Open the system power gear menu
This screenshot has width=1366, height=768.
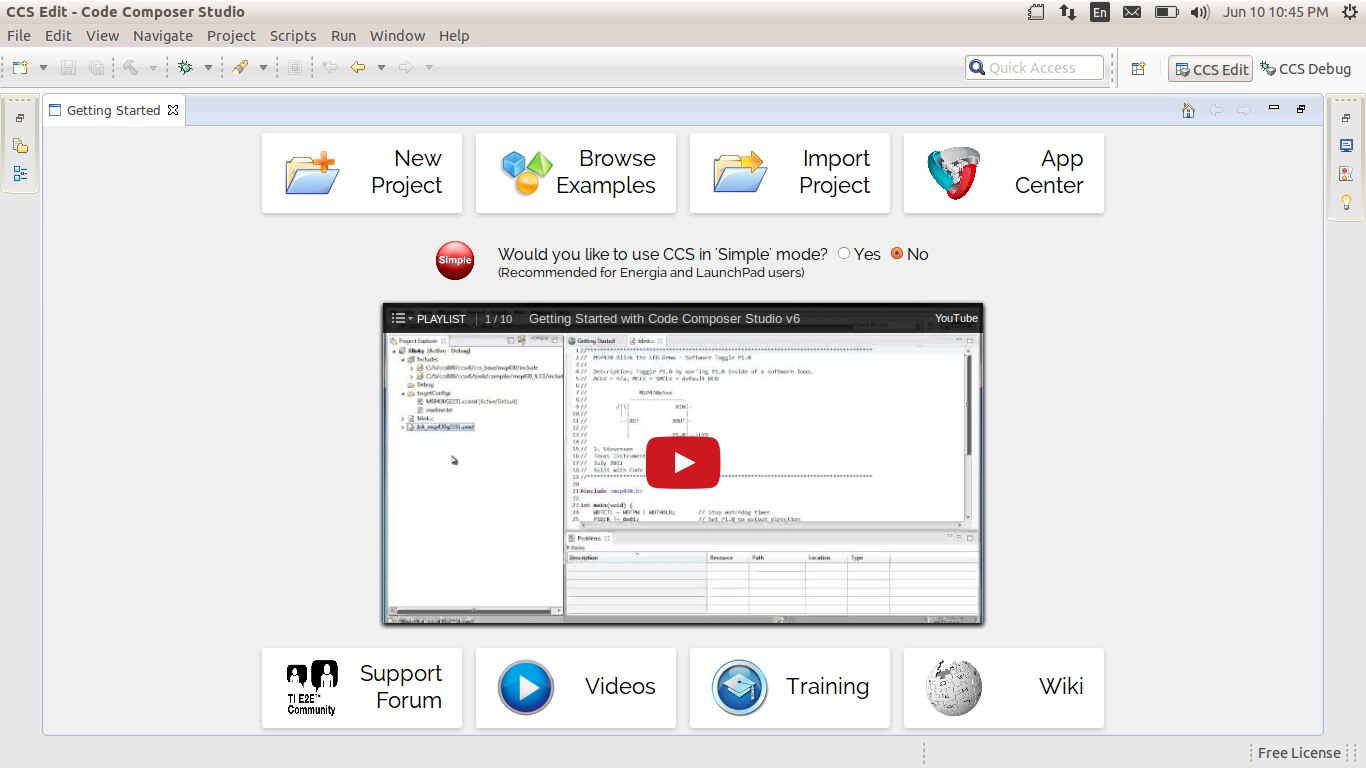(x=1349, y=12)
